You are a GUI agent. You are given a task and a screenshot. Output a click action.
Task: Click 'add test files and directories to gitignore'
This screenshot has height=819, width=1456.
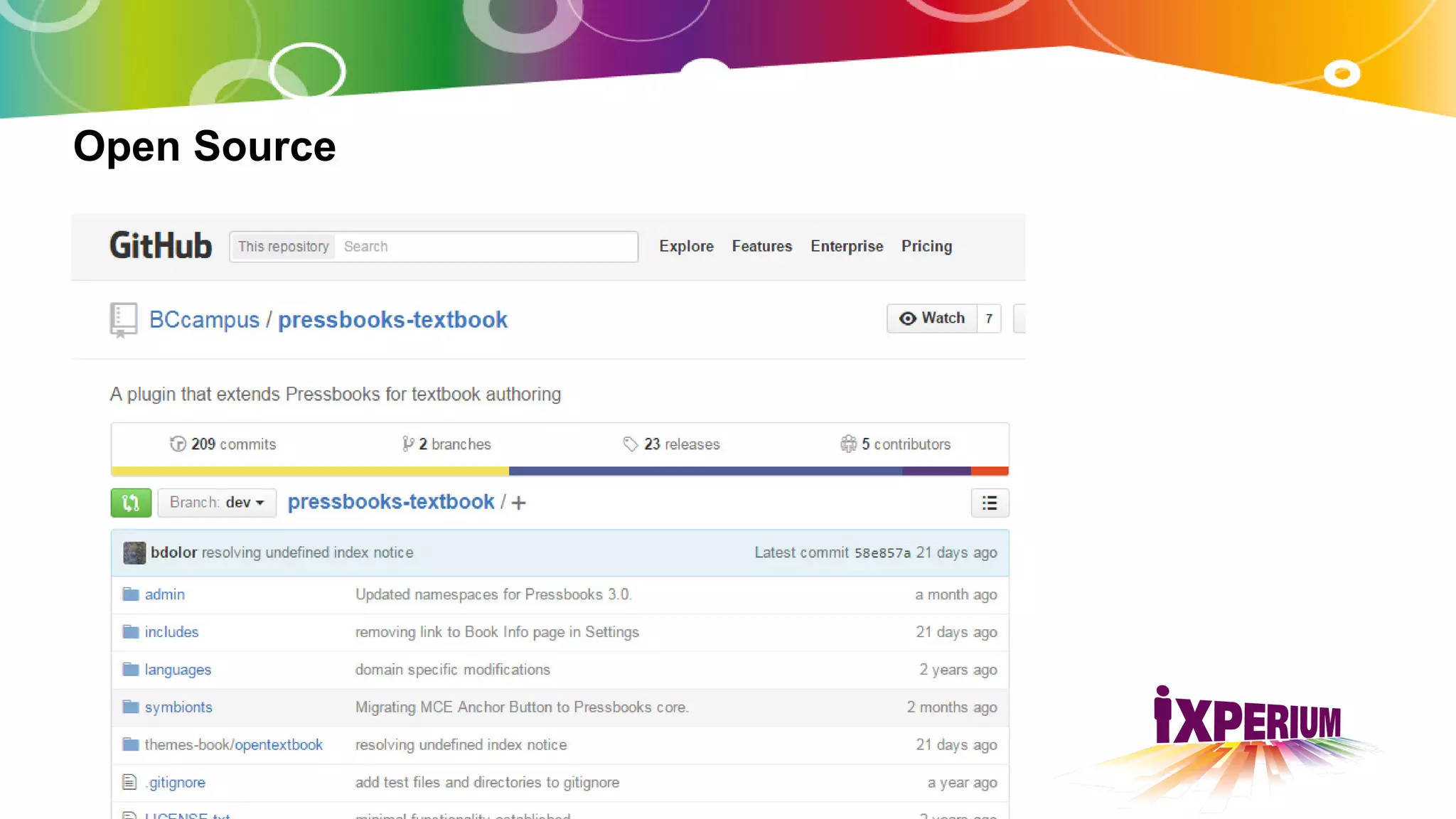click(487, 783)
